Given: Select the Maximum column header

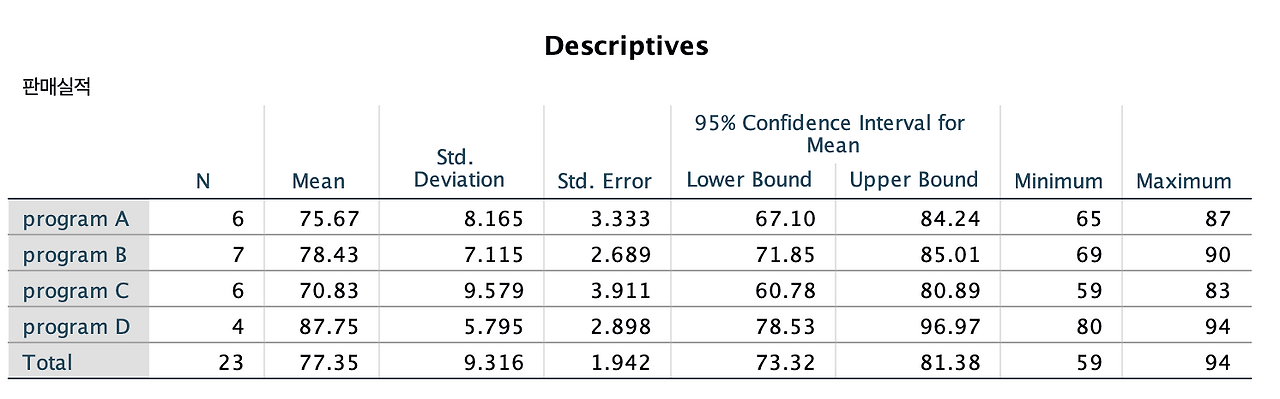Looking at the screenshot, I should pyautogui.click(x=1184, y=181).
